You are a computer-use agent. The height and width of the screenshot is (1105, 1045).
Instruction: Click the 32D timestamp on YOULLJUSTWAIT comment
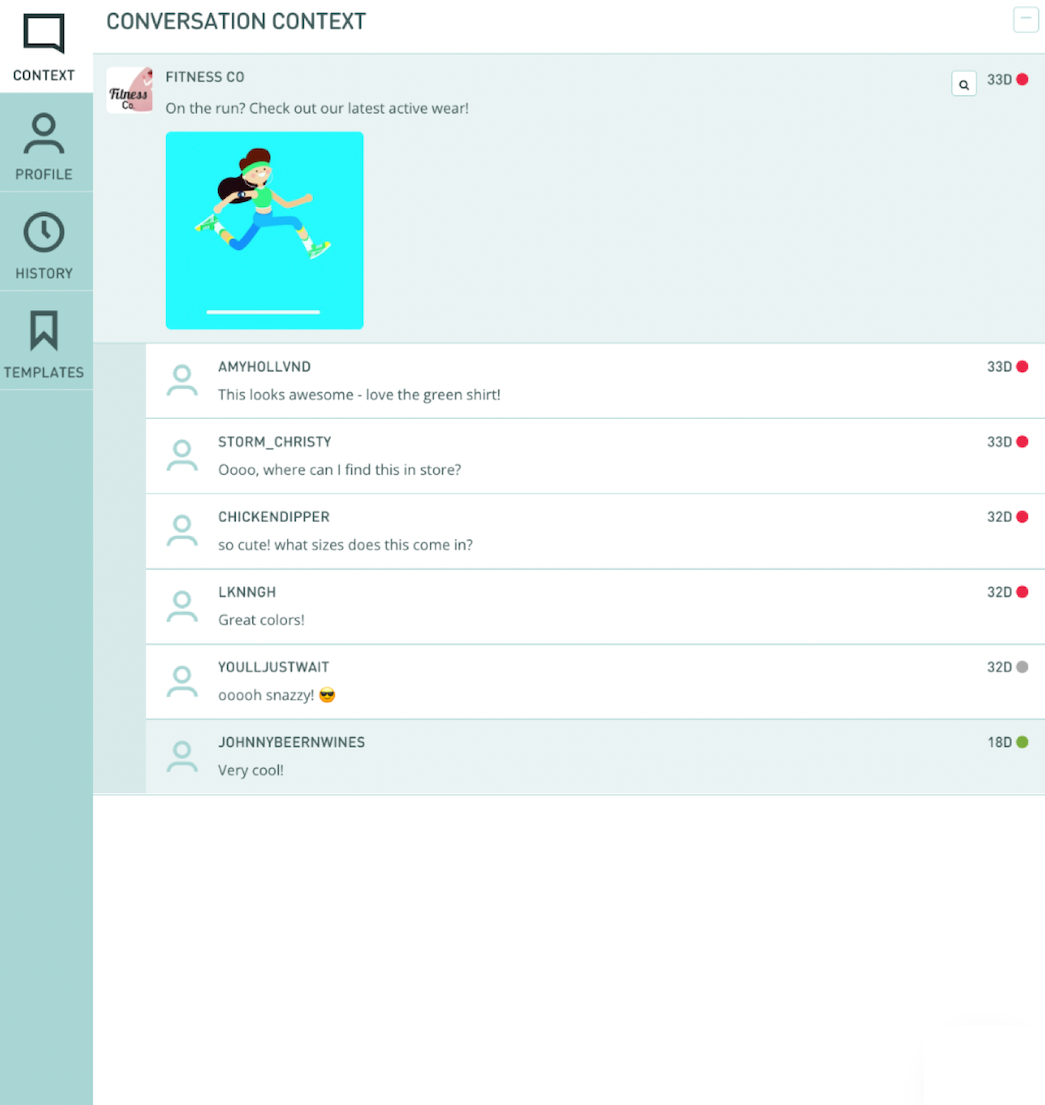click(999, 667)
